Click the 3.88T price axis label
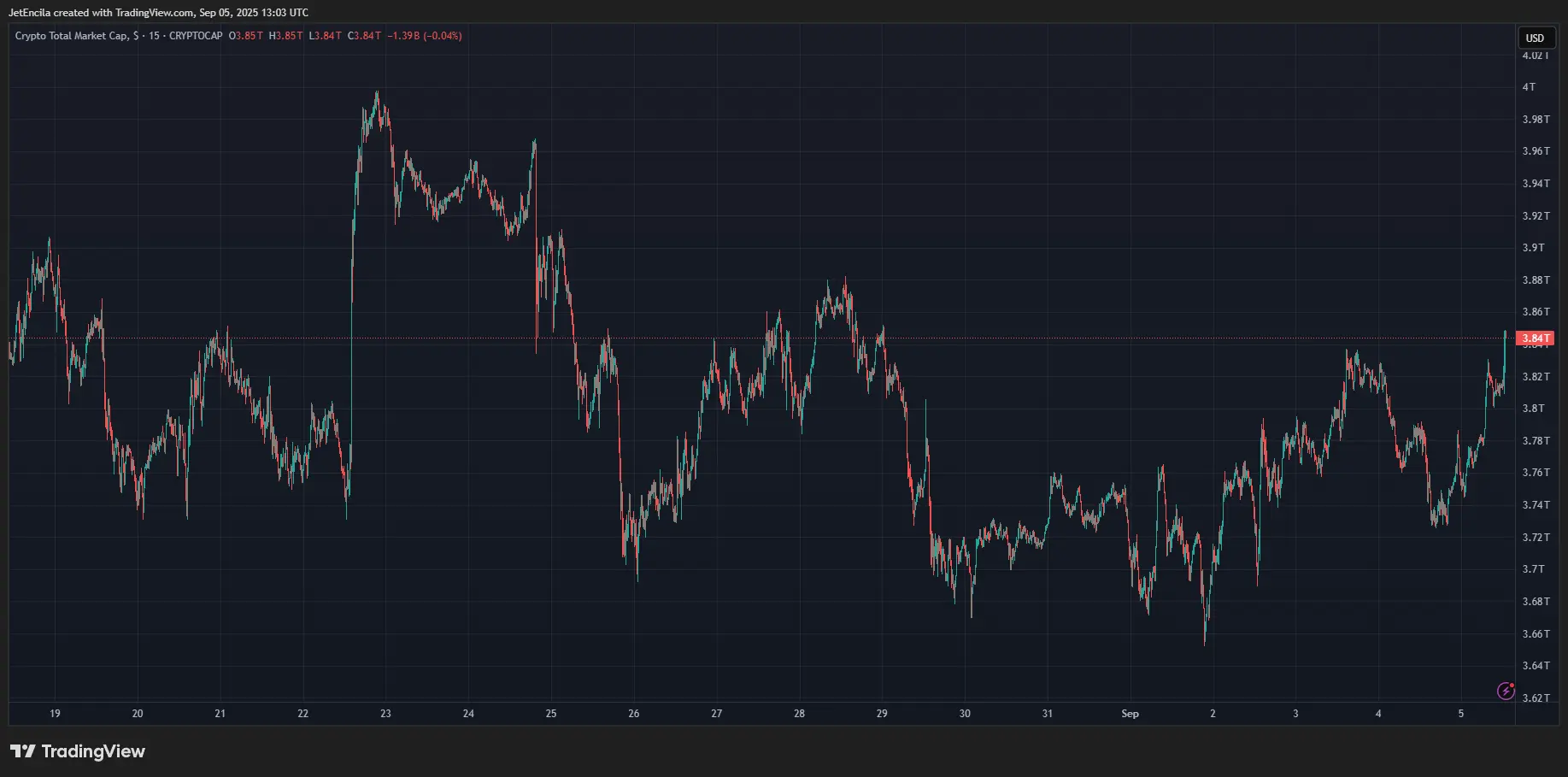1568x777 pixels. click(1536, 280)
